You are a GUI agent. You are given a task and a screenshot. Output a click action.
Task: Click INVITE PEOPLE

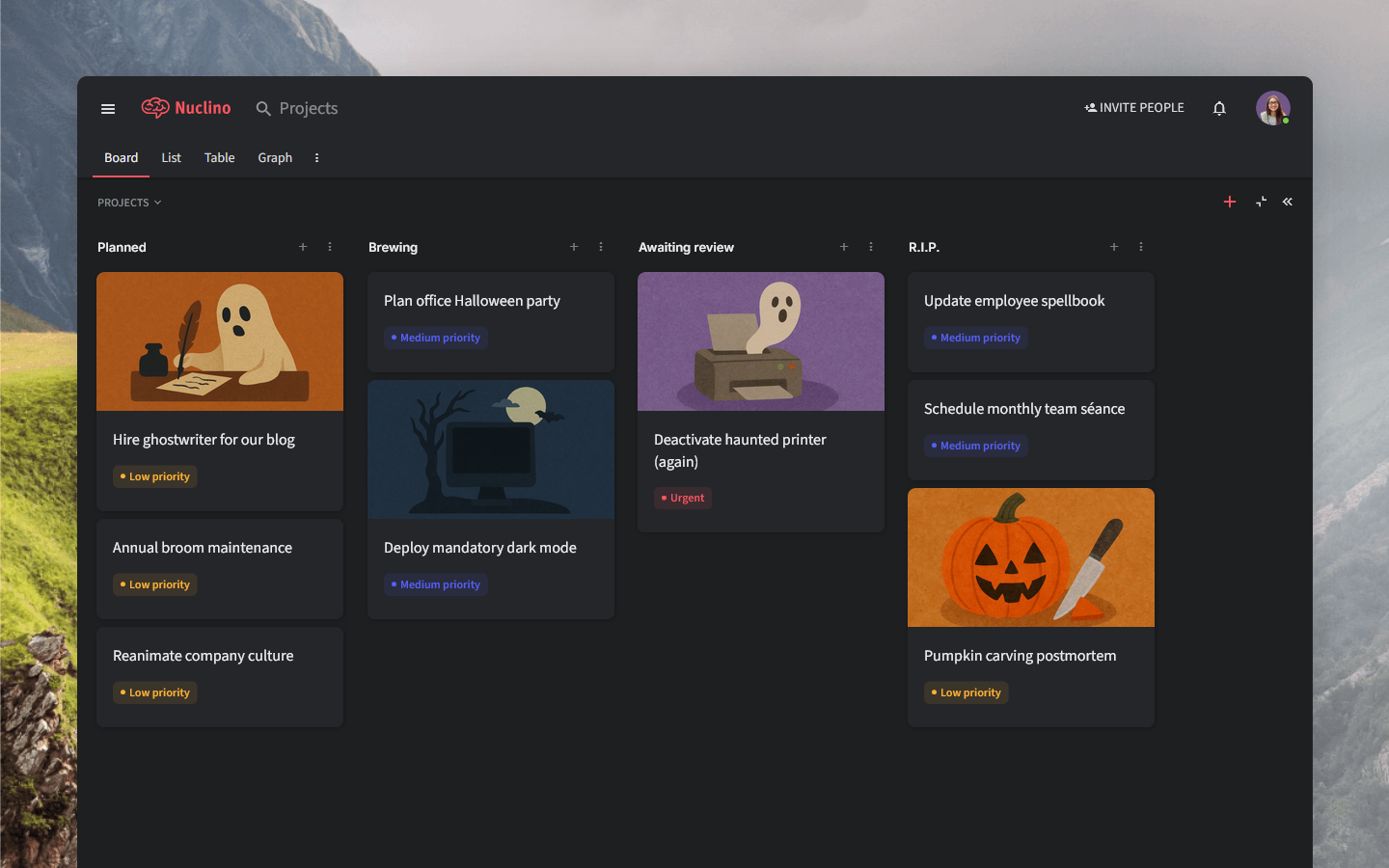(1133, 107)
